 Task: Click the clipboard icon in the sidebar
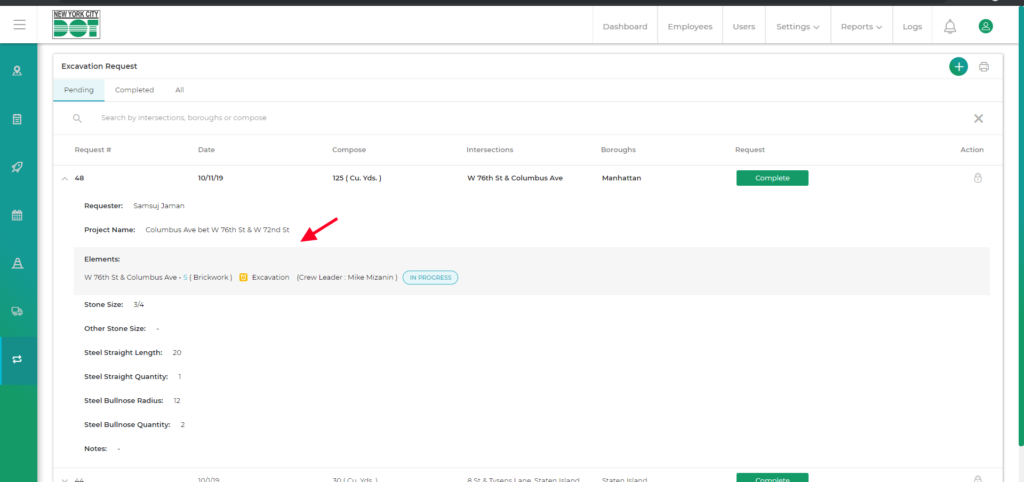point(17,119)
